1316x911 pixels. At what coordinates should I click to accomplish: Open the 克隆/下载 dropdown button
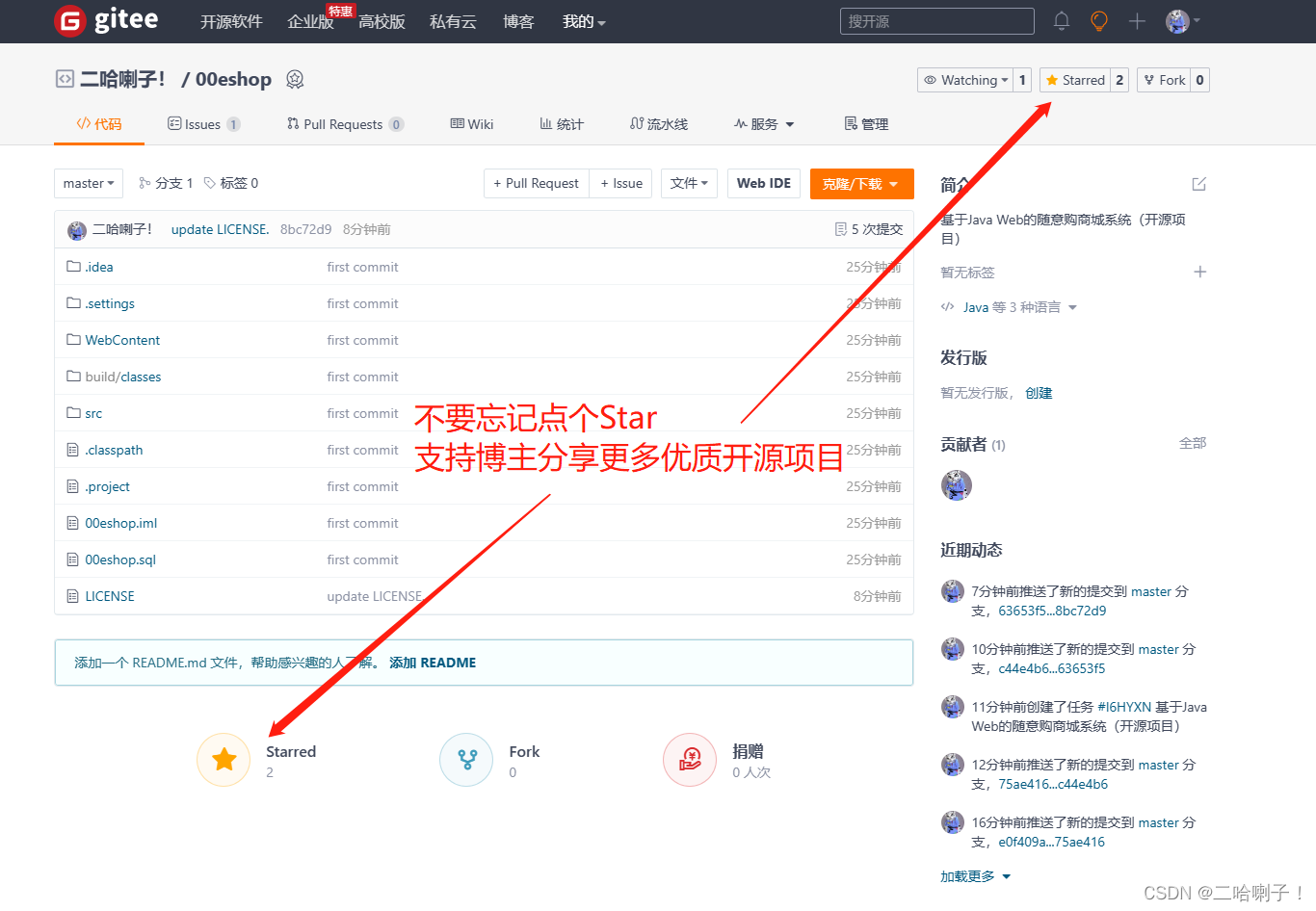[861, 184]
